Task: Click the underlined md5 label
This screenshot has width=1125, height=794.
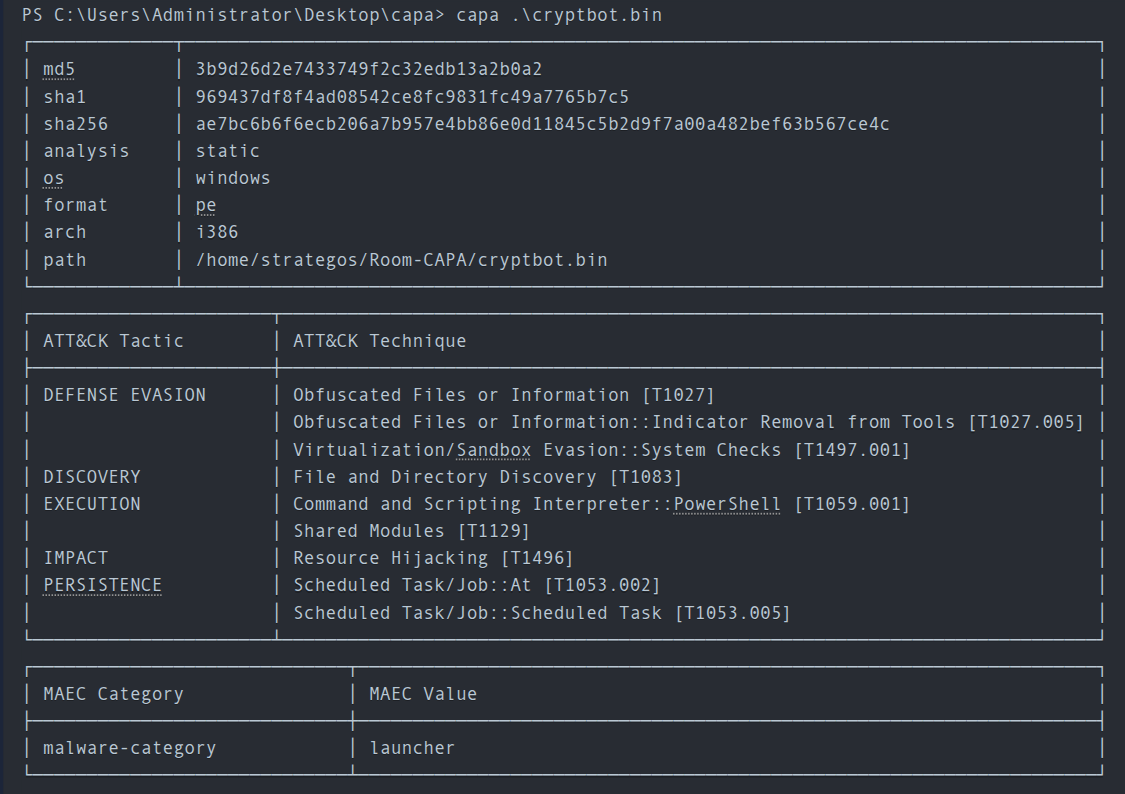Action: click(59, 69)
